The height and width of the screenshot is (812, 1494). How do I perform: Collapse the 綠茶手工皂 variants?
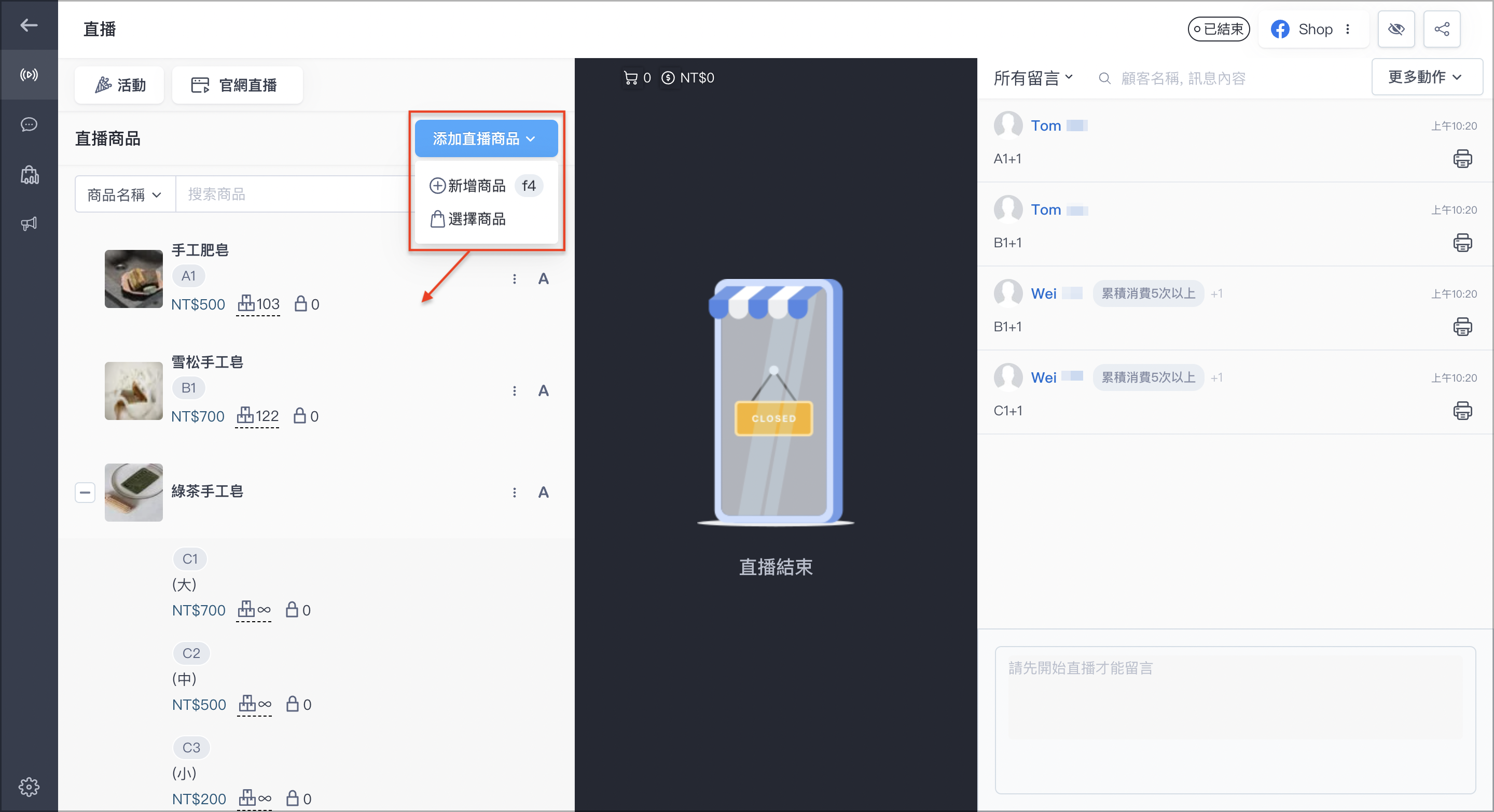click(85, 493)
